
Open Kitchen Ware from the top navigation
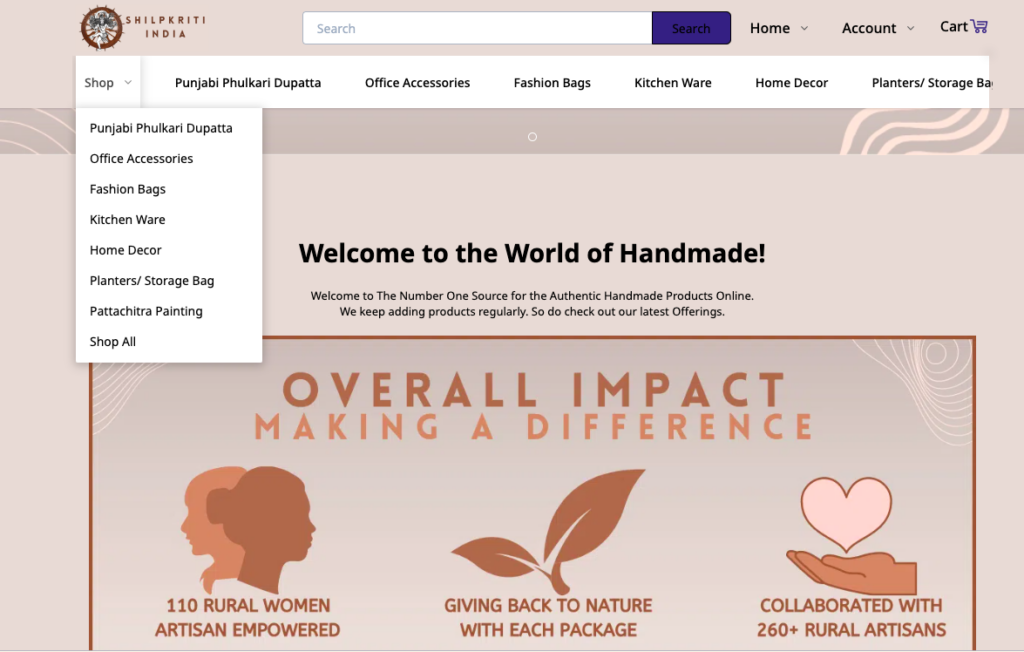(x=673, y=83)
